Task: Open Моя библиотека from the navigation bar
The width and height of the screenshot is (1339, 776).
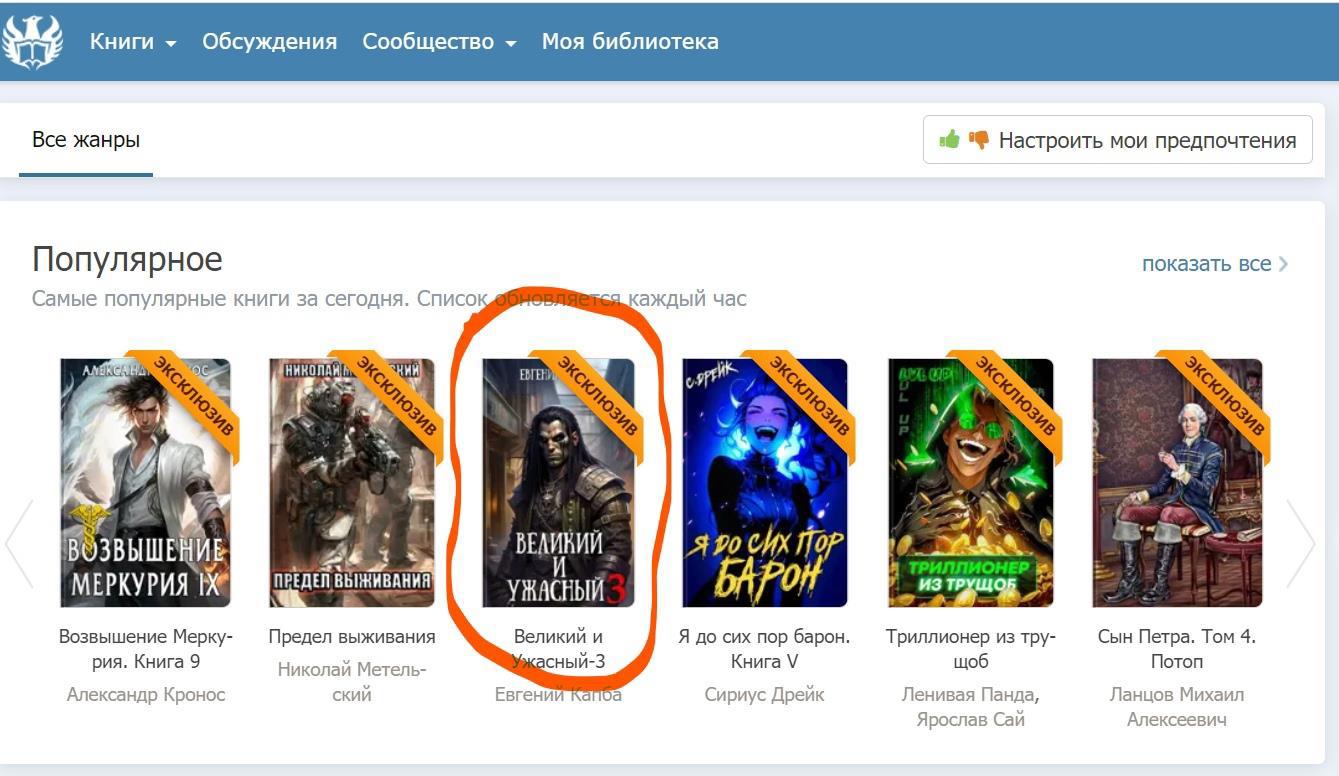Action: (x=630, y=42)
